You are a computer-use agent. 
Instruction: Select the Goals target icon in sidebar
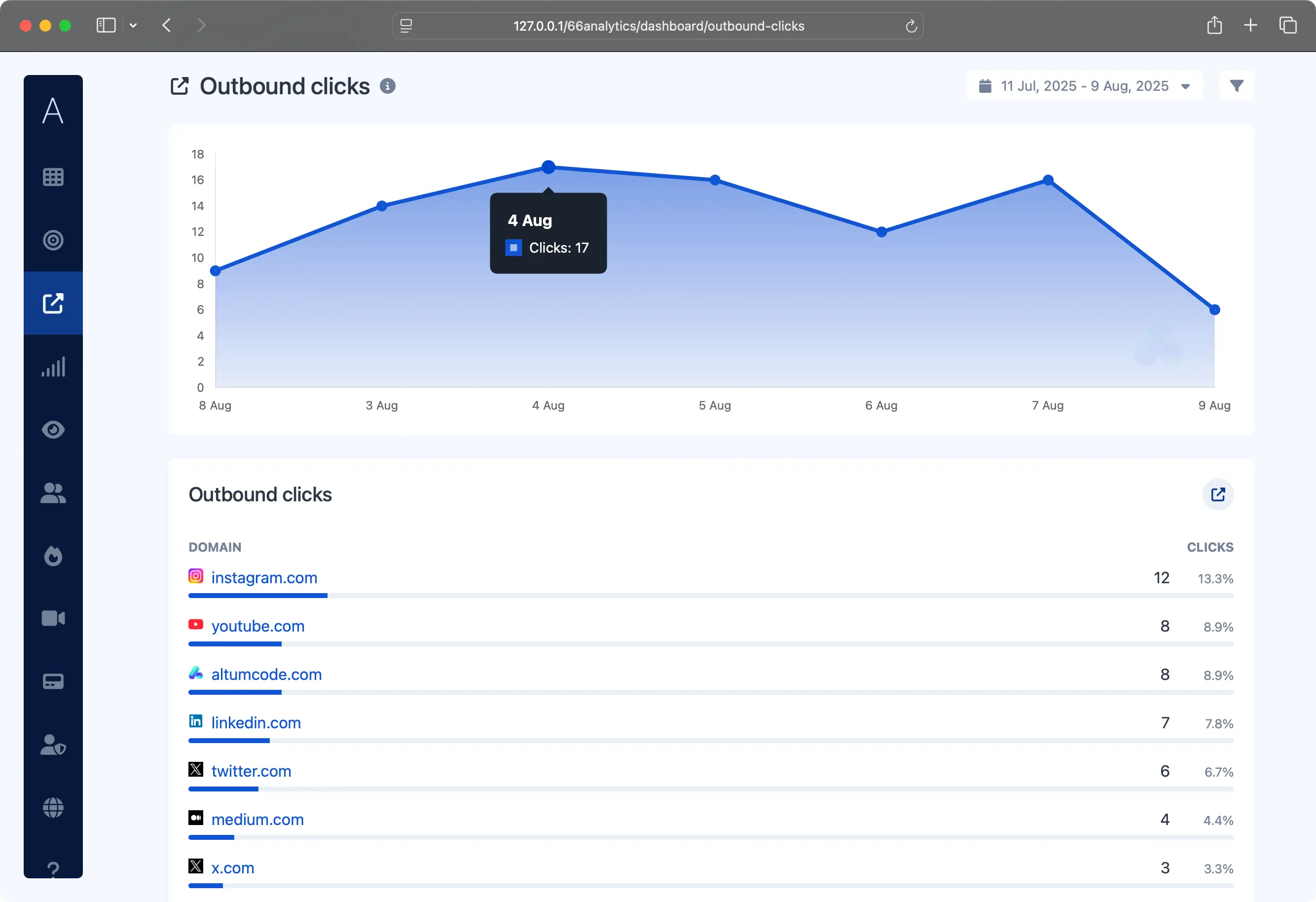[53, 240]
